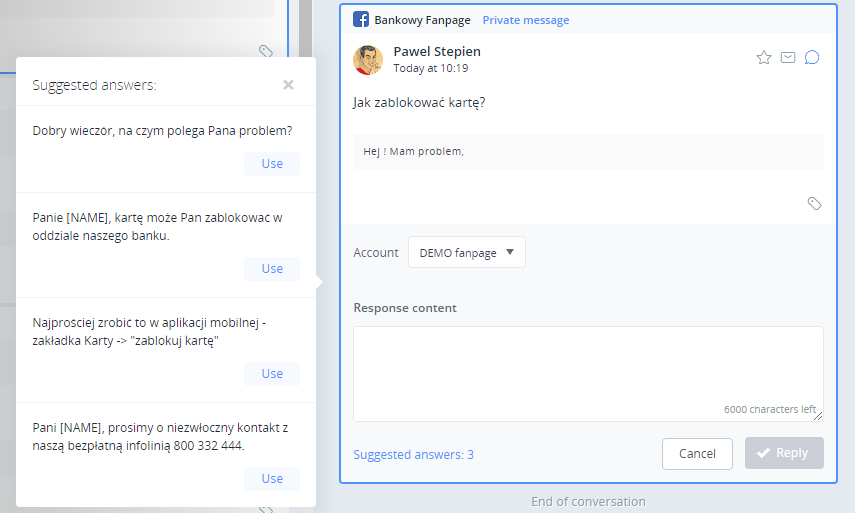Screen dimensions: 855x513
Task: Click the Facebook logo beside Bankowy Fanpage
Action: tap(361, 20)
